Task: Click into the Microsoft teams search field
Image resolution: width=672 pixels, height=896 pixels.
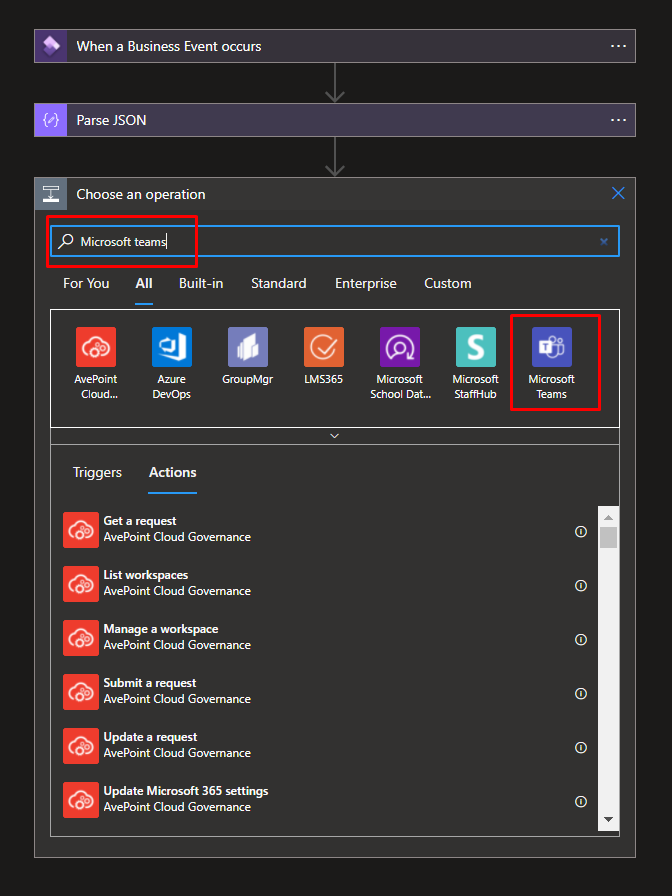Action: click(335, 241)
